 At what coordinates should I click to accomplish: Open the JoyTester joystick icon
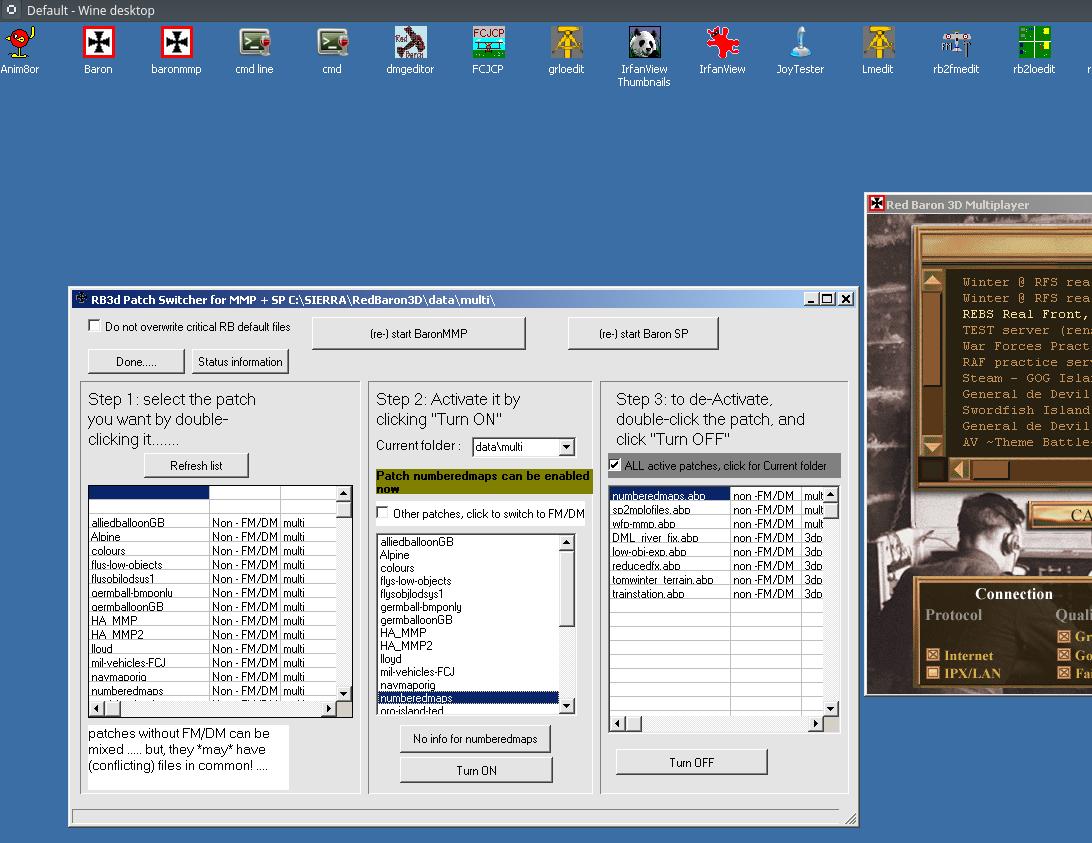tap(800, 43)
